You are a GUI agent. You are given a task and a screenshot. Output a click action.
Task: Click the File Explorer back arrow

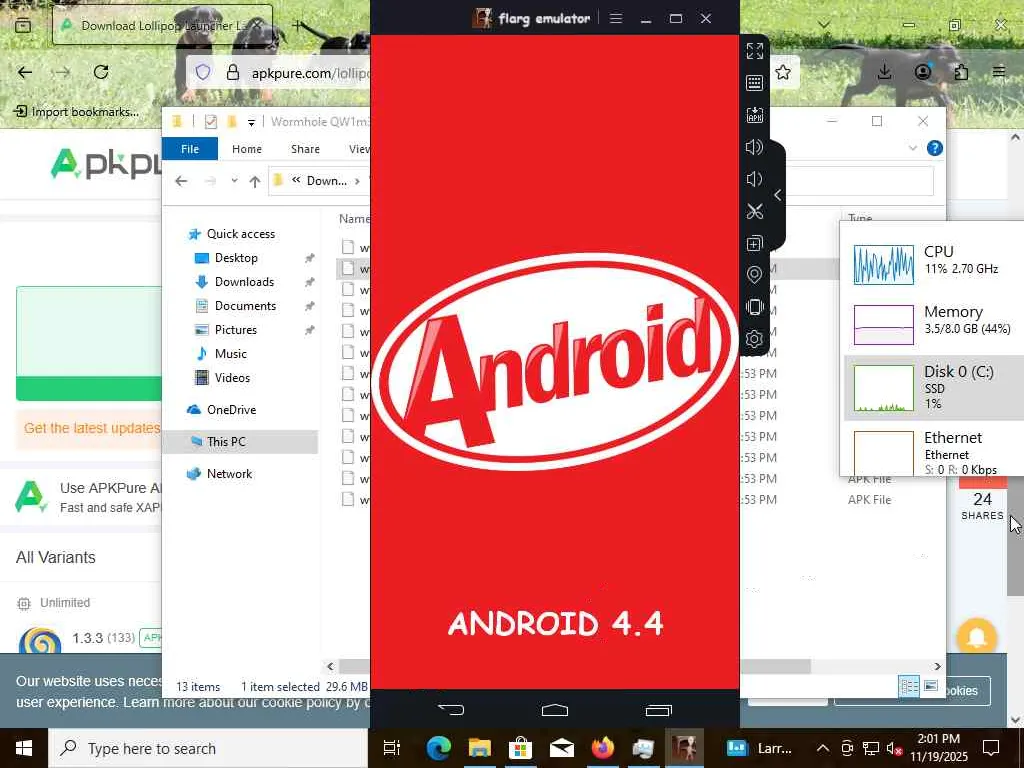click(x=181, y=181)
